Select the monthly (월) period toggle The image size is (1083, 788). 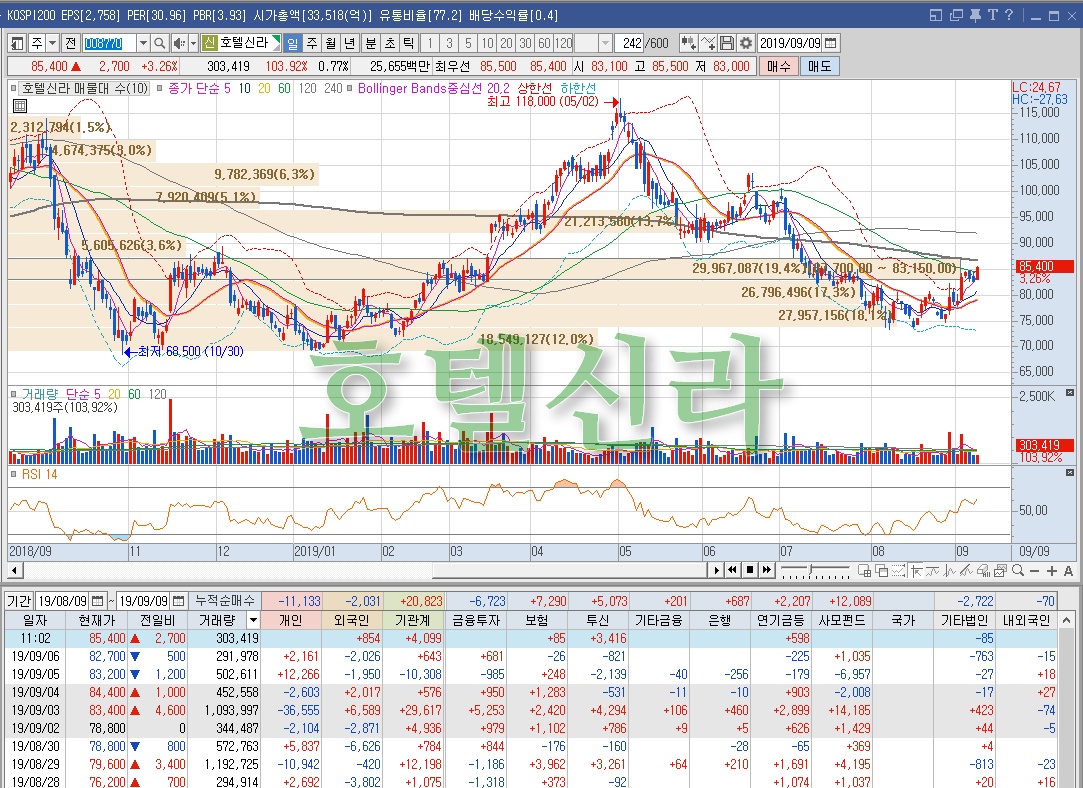click(x=331, y=44)
